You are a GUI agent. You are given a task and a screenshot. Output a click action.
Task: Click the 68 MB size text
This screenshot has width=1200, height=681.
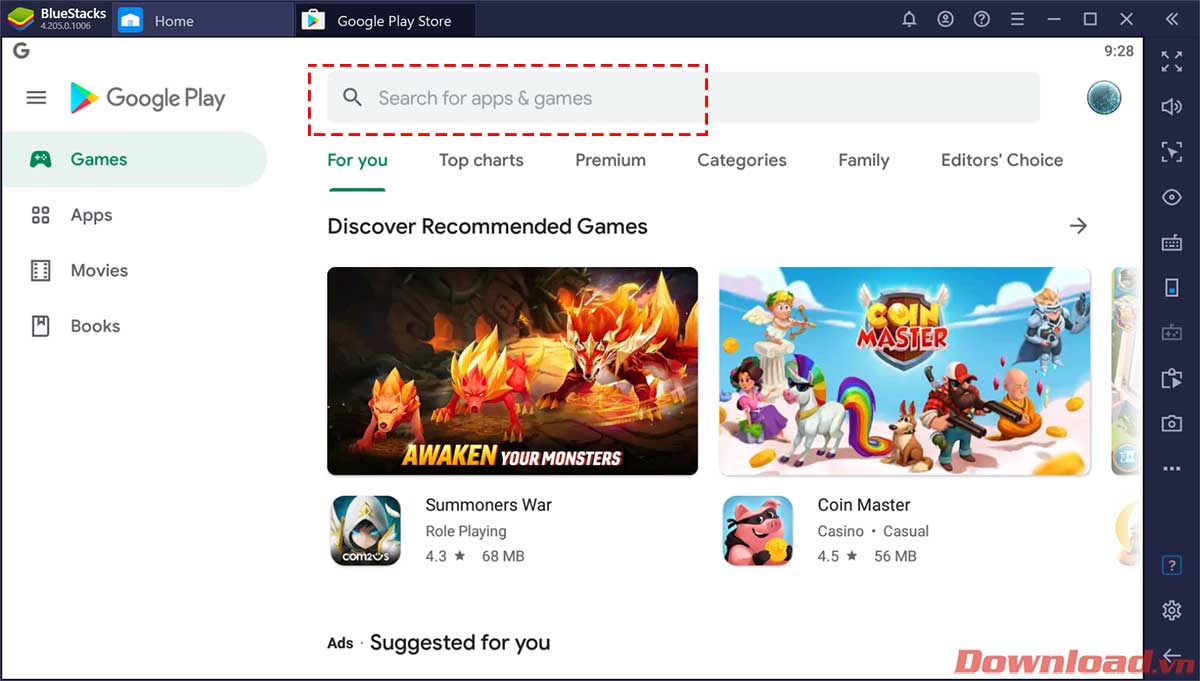point(503,556)
